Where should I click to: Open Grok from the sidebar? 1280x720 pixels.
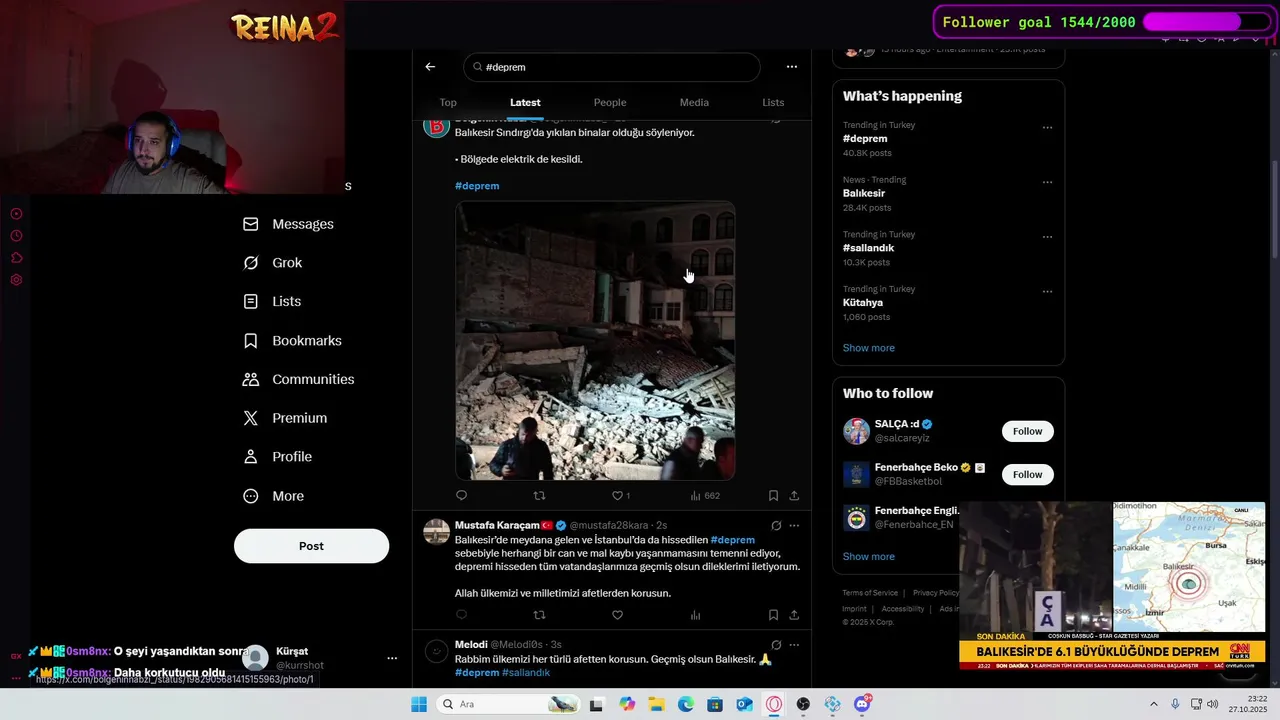point(273,263)
